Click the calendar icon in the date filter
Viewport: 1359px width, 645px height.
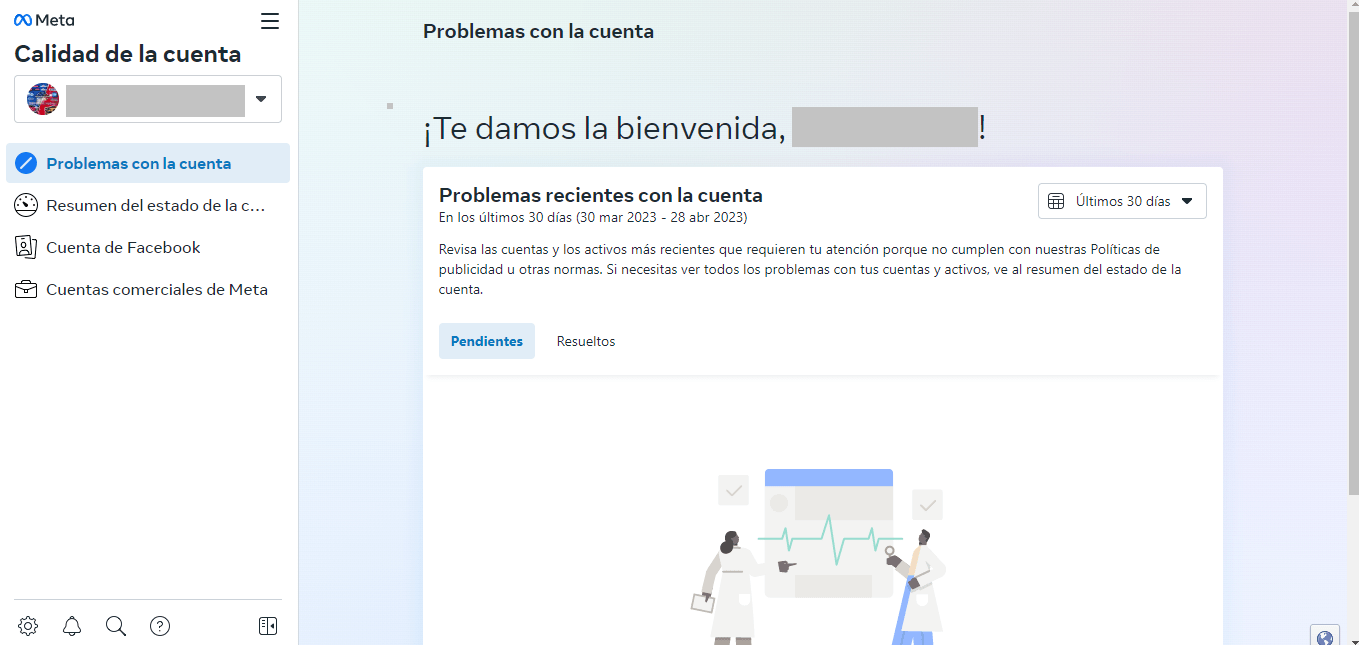tap(1056, 200)
